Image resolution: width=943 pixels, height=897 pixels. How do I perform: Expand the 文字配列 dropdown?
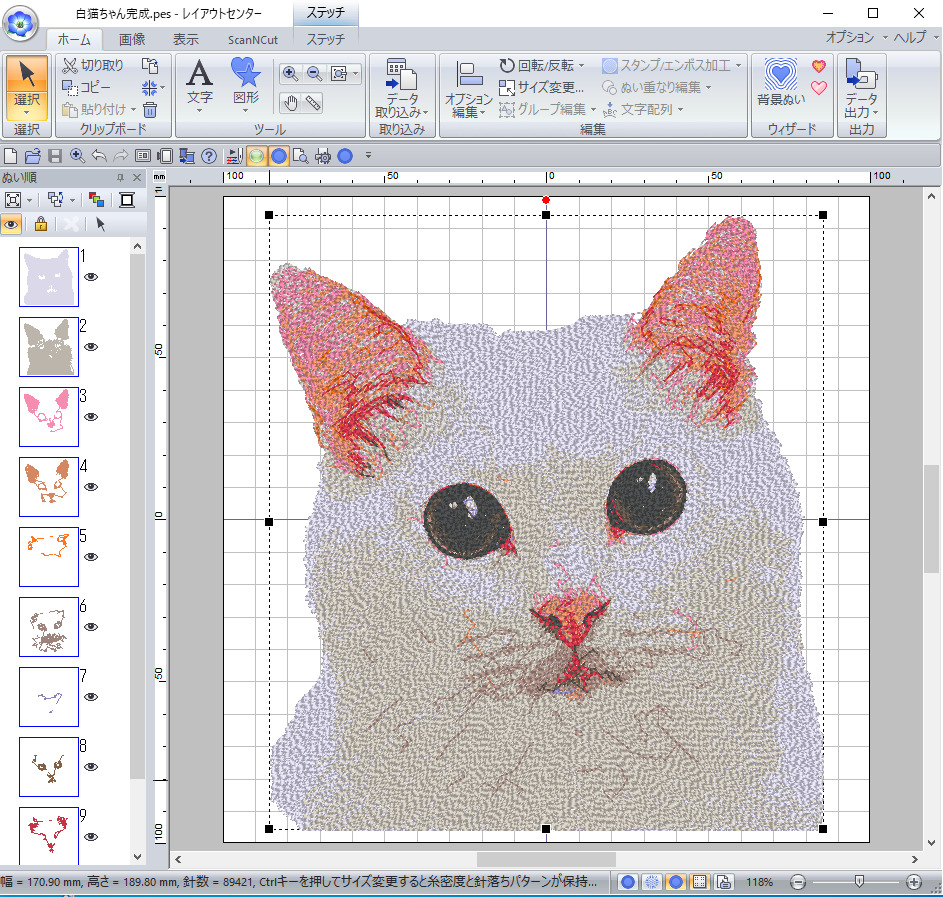pos(681,109)
